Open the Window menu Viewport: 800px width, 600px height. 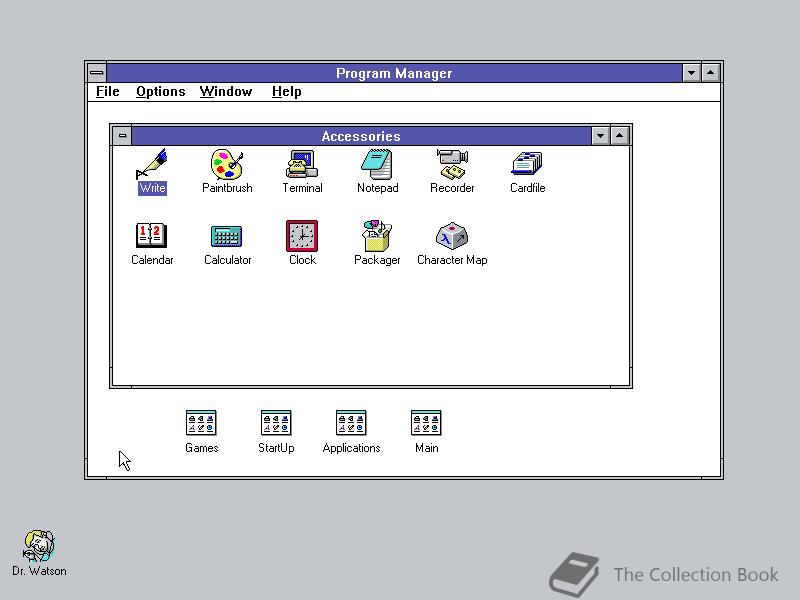(226, 92)
